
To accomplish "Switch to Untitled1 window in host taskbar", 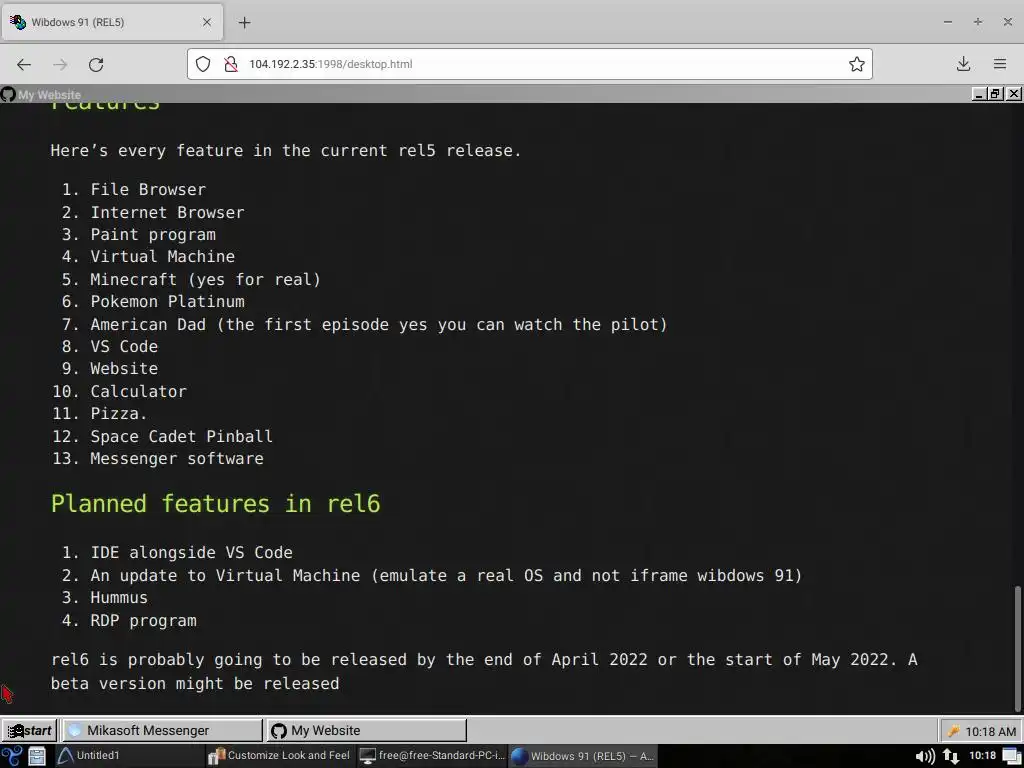I will 129,756.
